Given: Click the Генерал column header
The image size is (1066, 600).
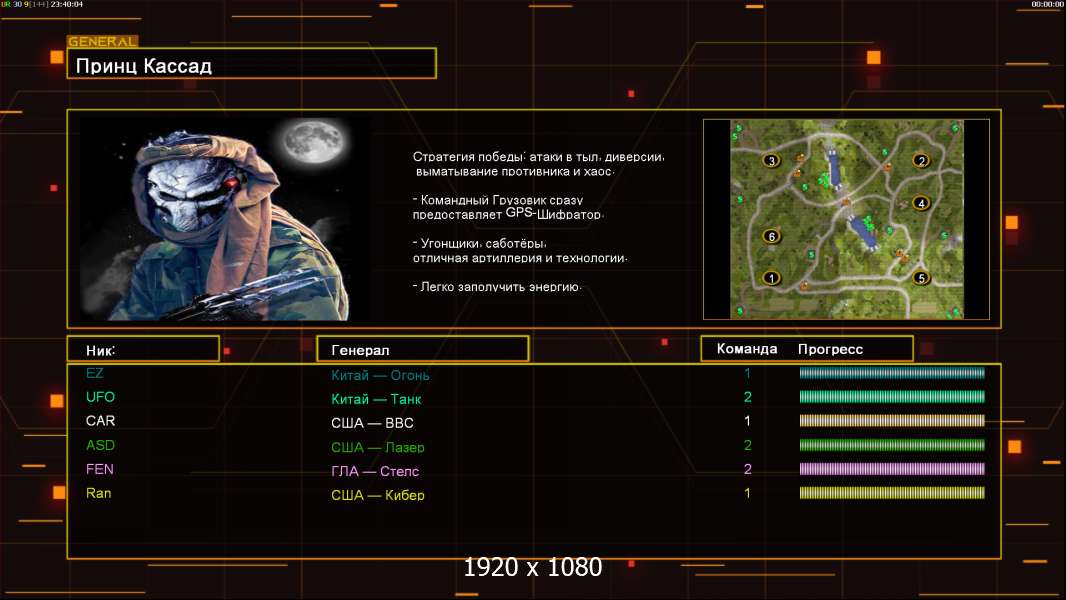Looking at the screenshot, I should 422,349.
